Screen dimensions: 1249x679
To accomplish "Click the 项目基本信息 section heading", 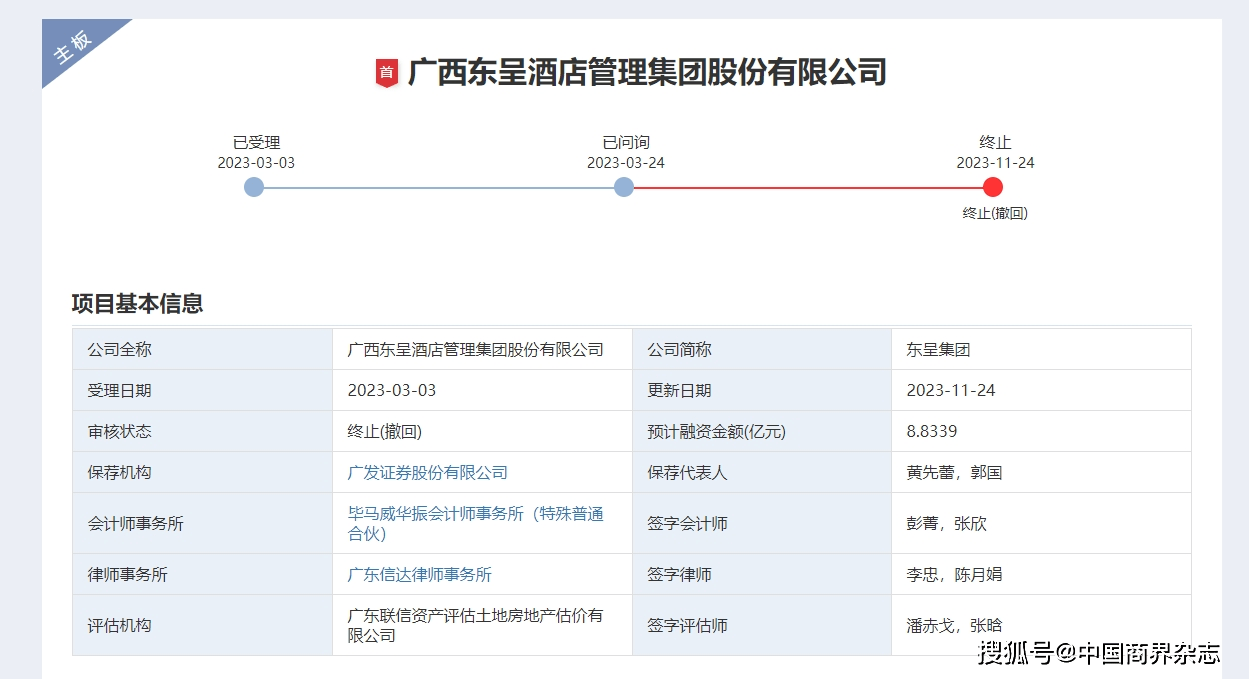I will [138, 303].
